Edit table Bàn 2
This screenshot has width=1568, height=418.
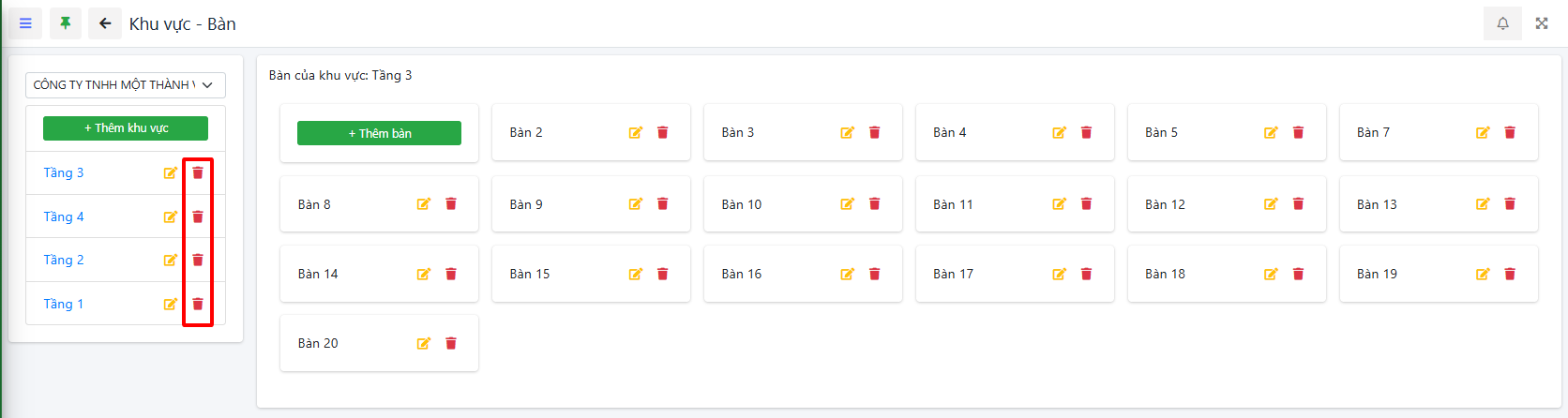[636, 132]
